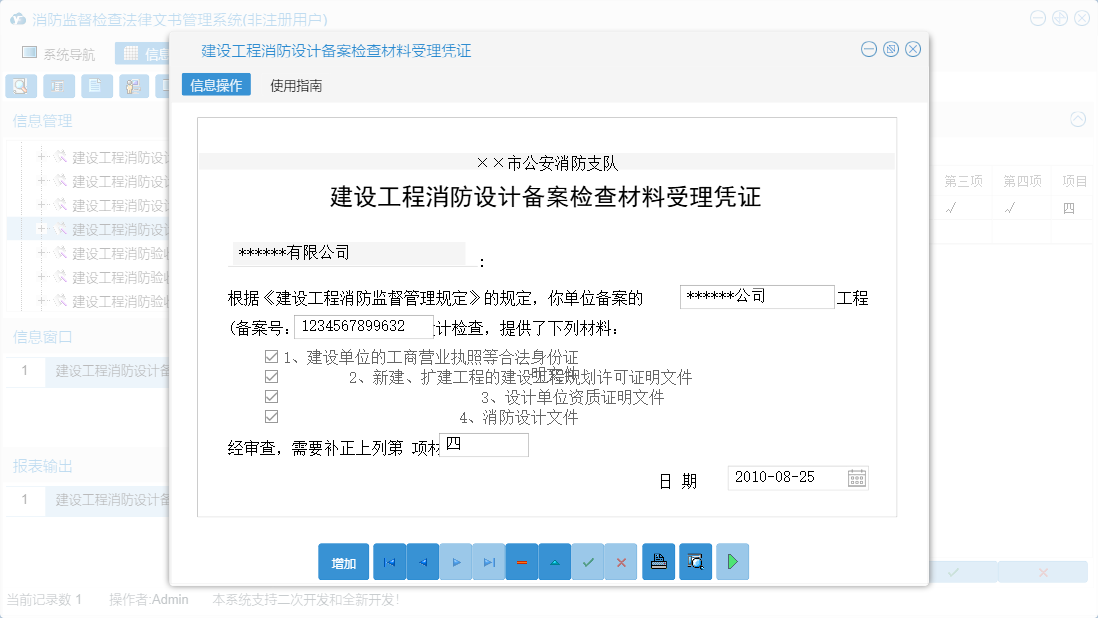Open print preview with magnifier icon
This screenshot has width=1098, height=618.
click(x=696, y=561)
